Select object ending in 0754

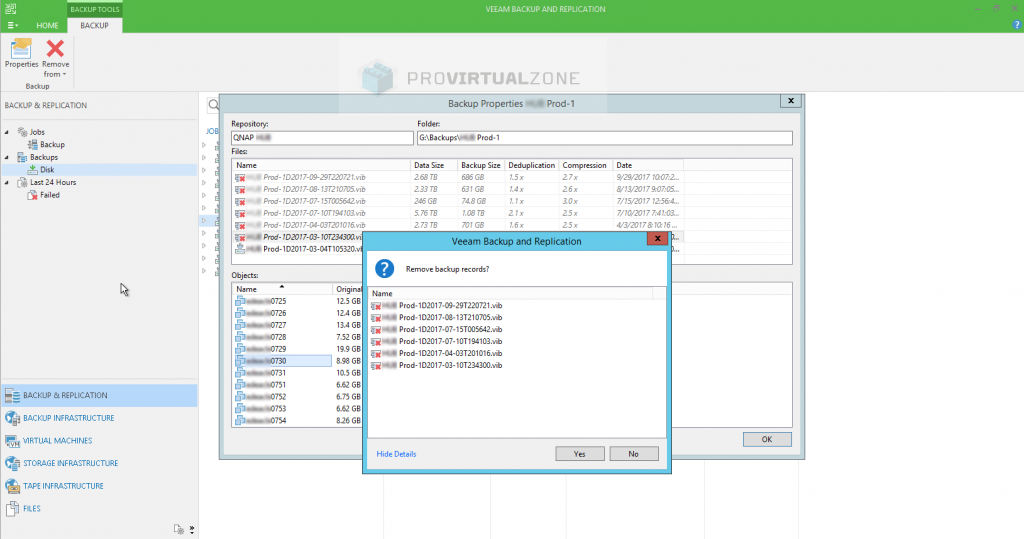261,421
